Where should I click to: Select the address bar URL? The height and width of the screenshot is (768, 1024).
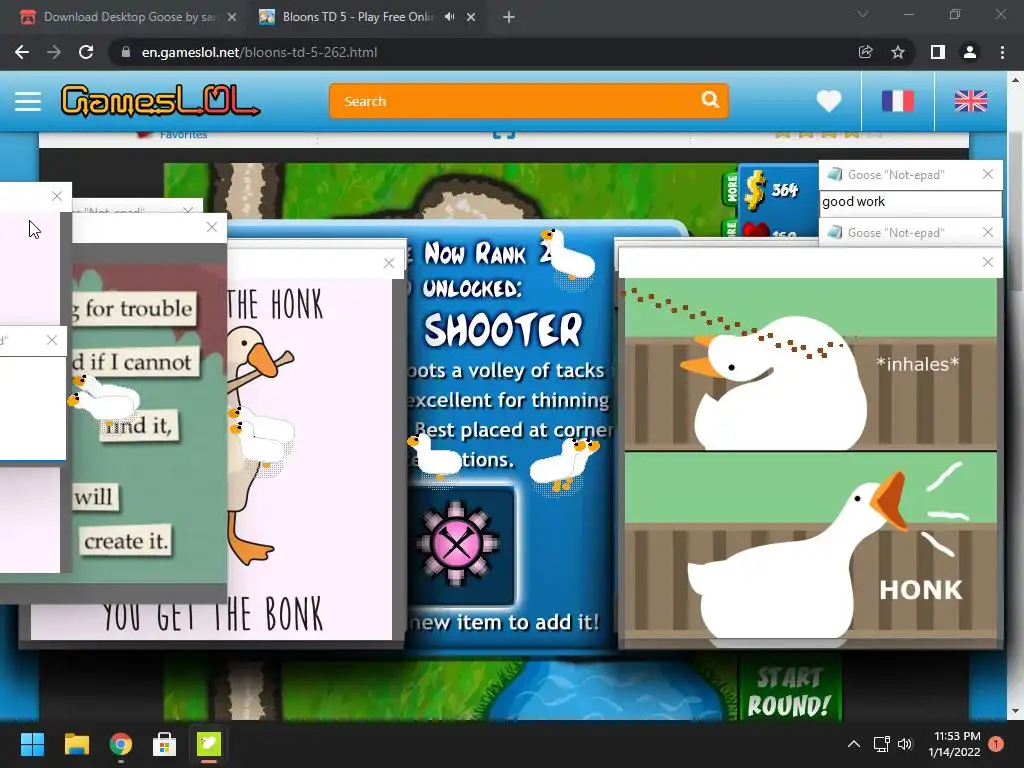tap(259, 52)
